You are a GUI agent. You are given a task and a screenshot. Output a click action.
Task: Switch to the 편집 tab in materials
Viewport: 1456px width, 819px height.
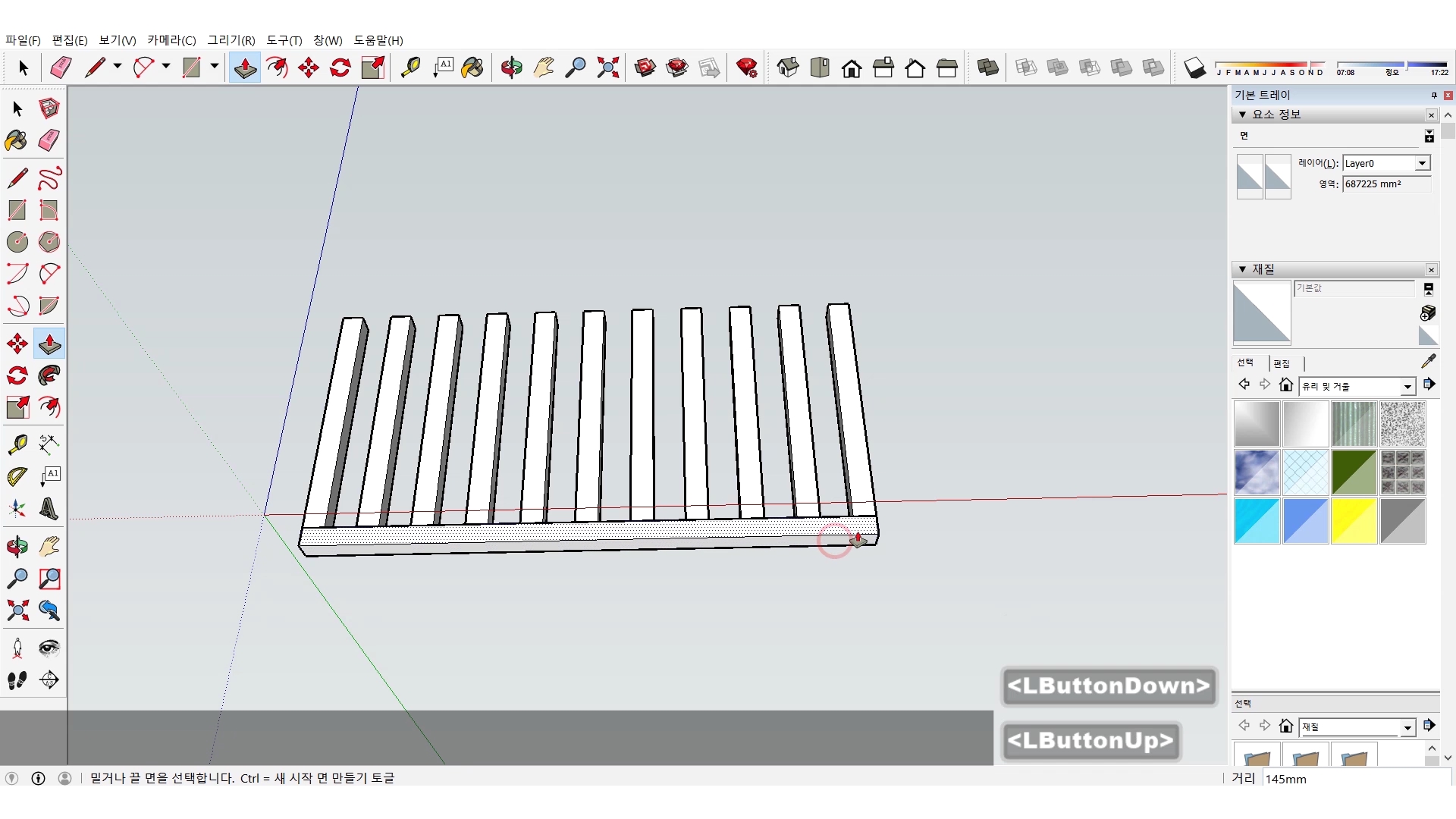(1282, 363)
